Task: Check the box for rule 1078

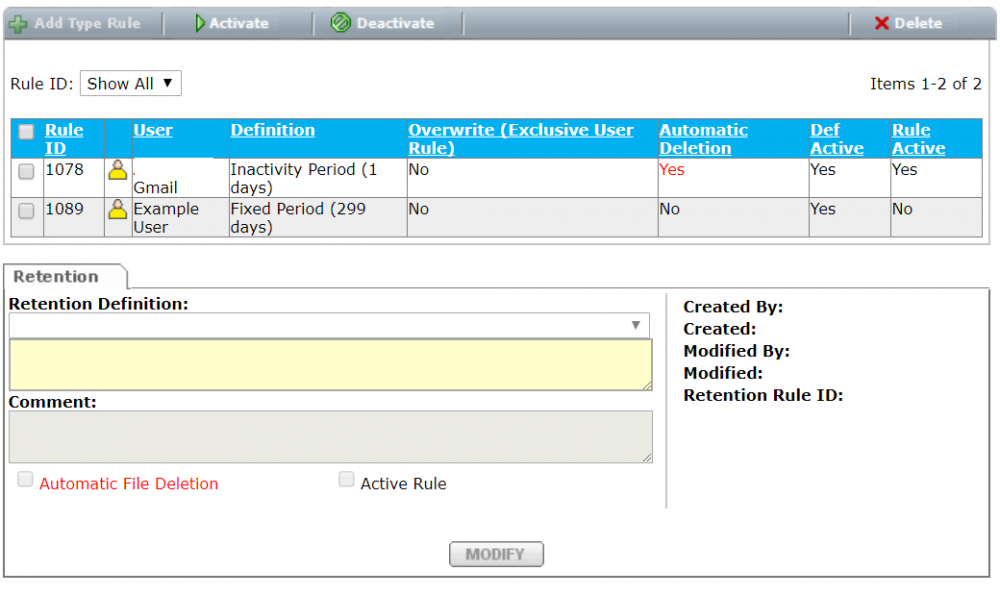Action: (27, 171)
